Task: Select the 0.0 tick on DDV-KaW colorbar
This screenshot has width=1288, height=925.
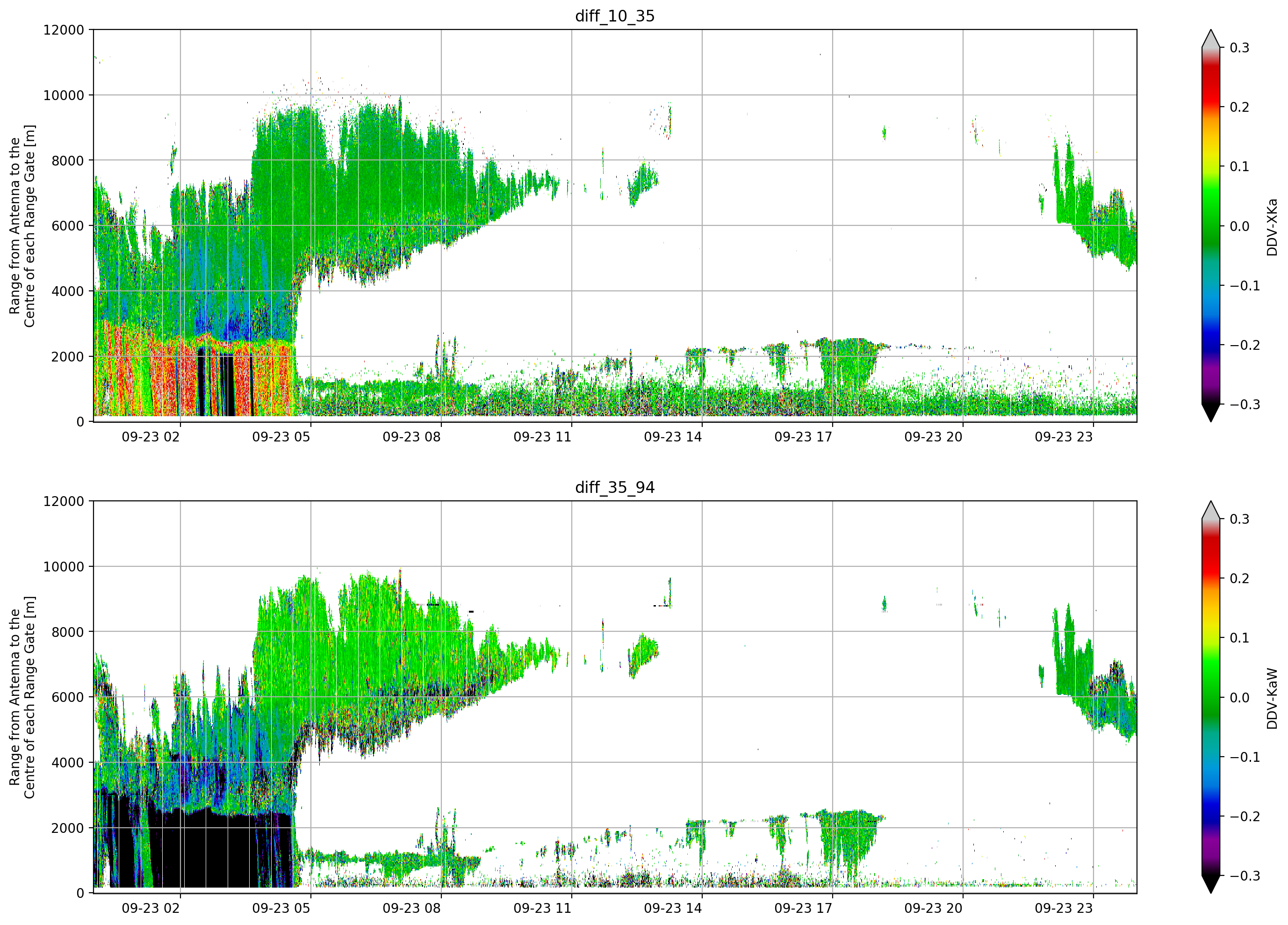Action: point(1239,698)
